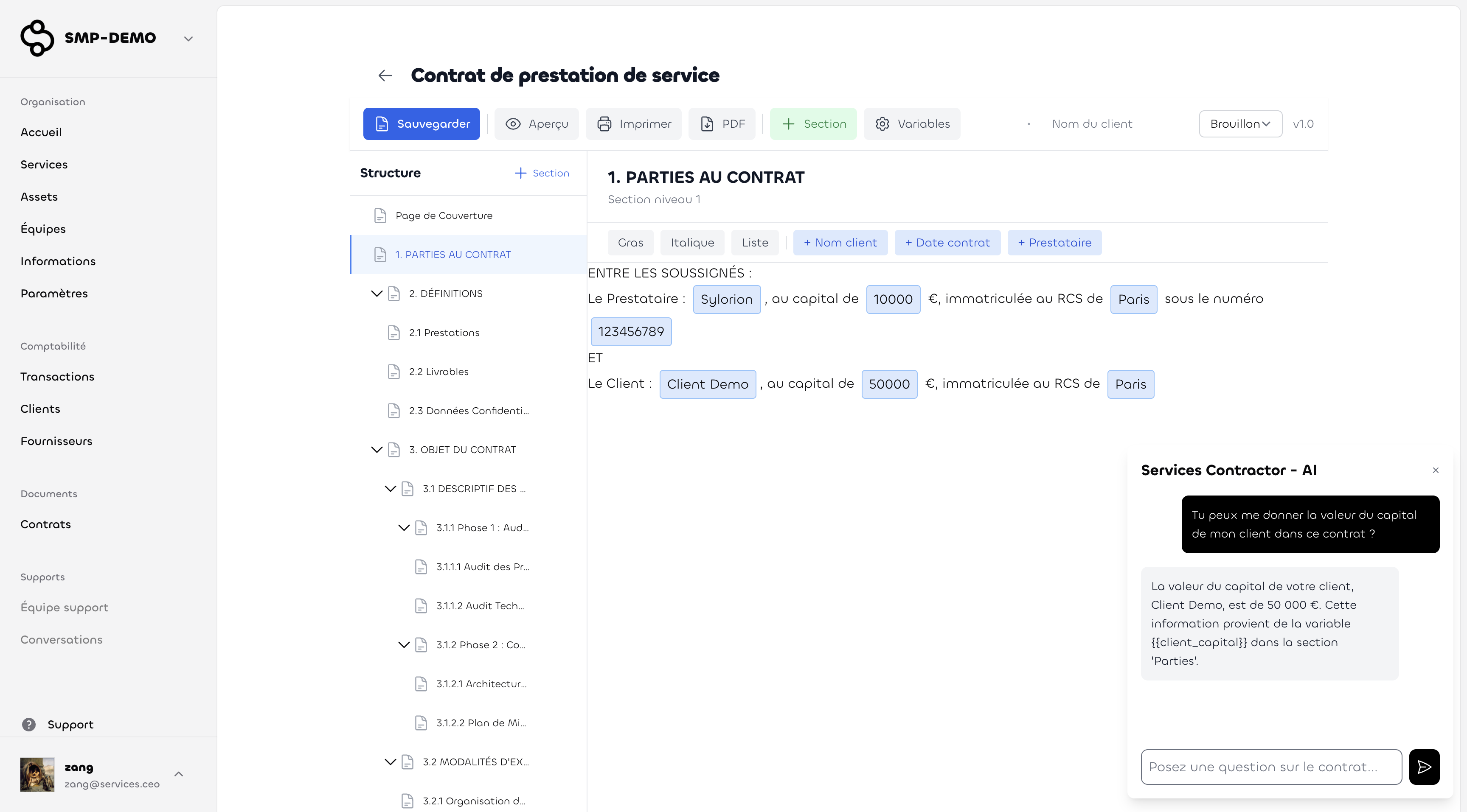Click the back arrow next to contract title
Viewport: 1467px width, 812px height.
click(385, 75)
